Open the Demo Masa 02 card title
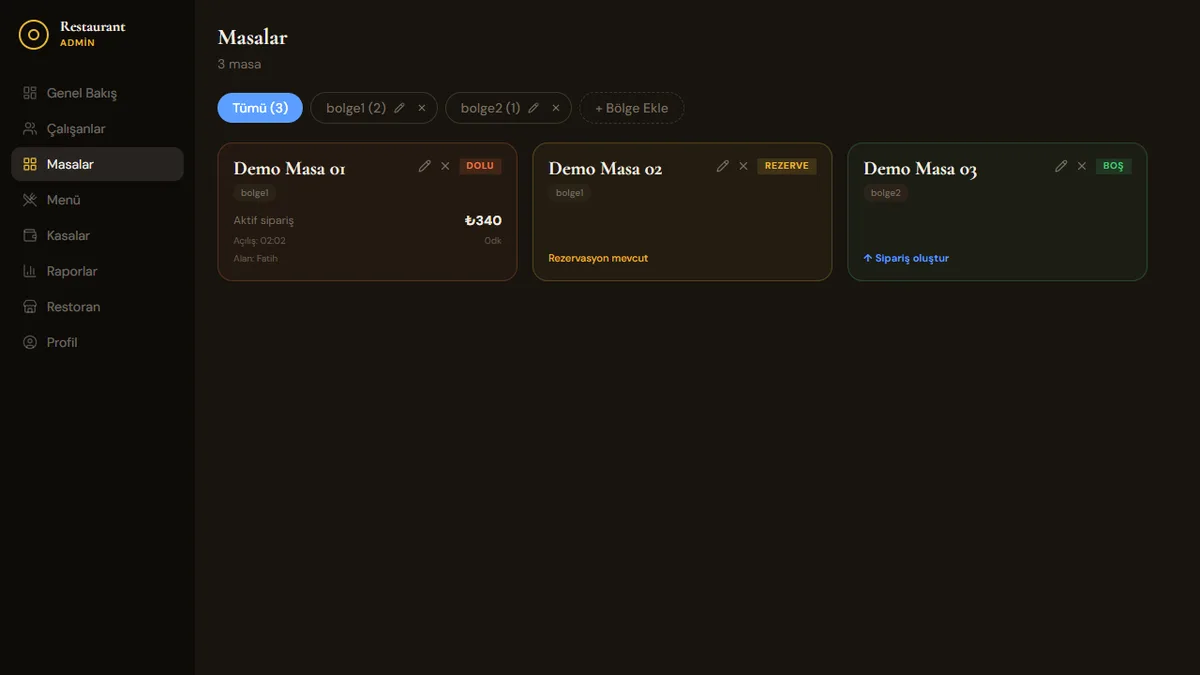Viewport: 1200px width, 675px height. (605, 169)
